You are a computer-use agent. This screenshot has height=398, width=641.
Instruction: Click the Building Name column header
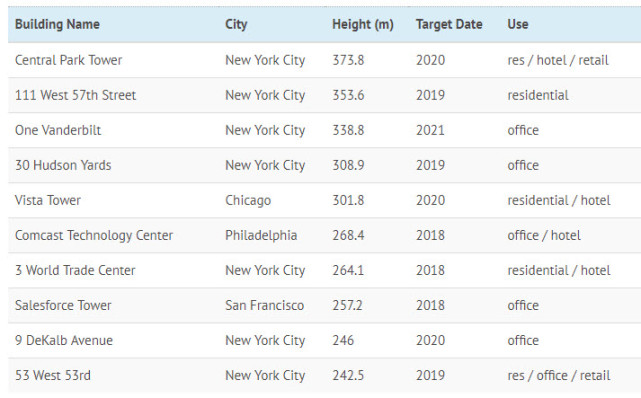57,24
